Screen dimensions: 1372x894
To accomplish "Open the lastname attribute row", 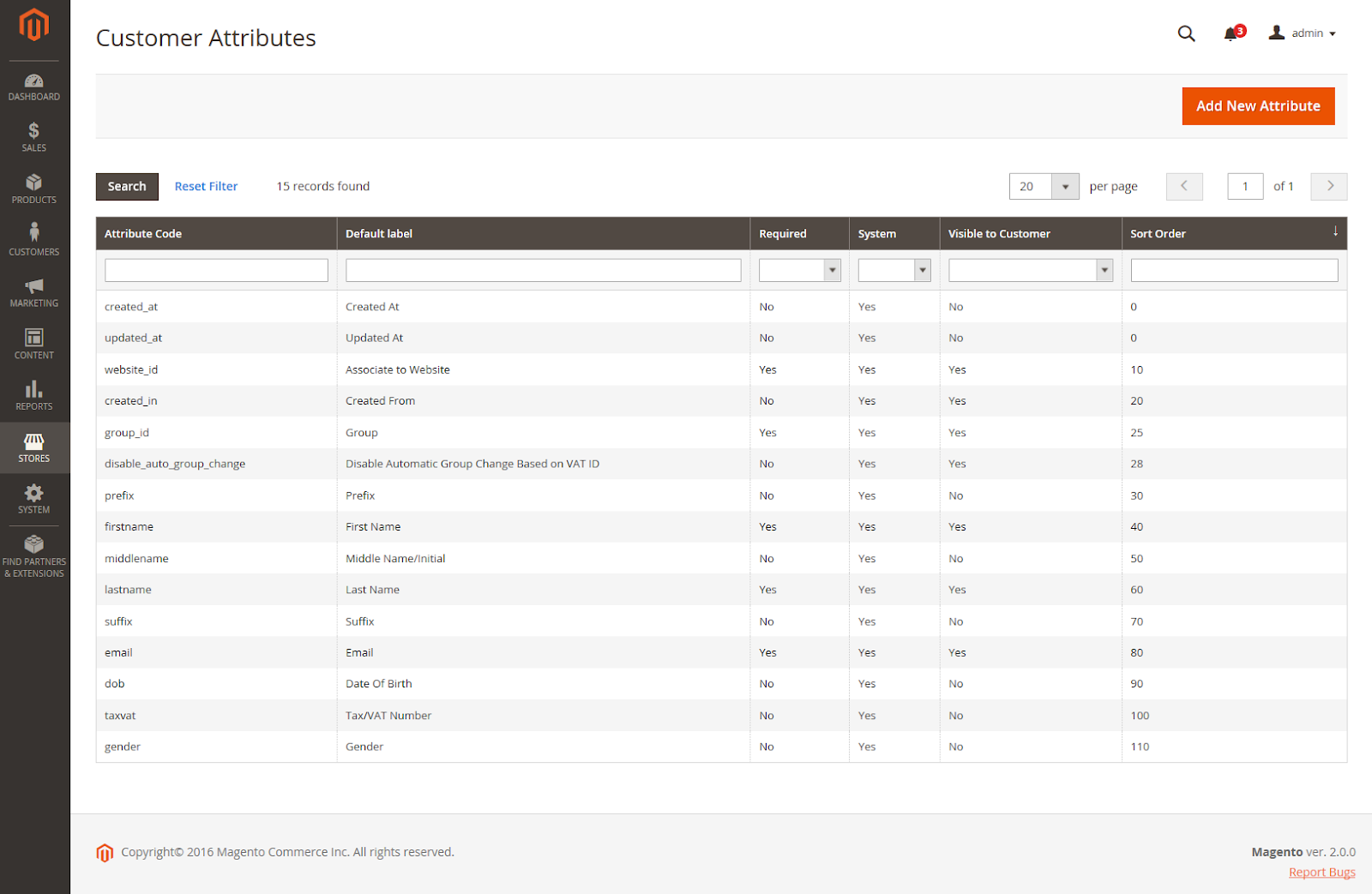I will click(x=721, y=590).
